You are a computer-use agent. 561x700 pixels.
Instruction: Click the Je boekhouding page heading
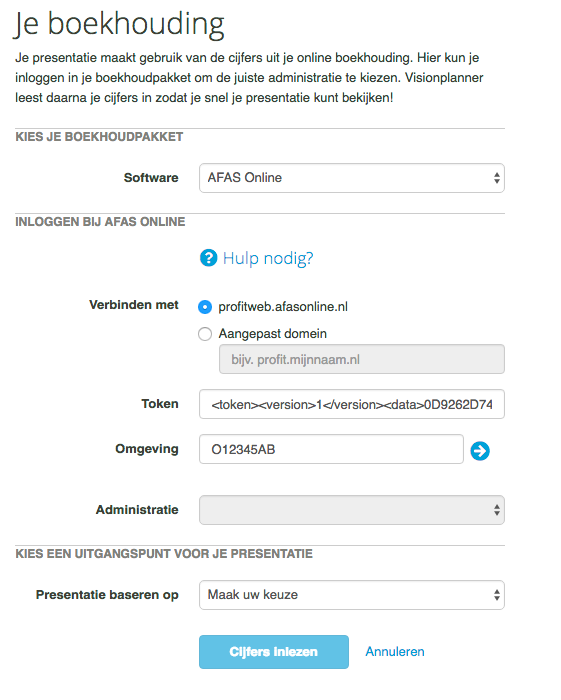pyautogui.click(x=119, y=24)
